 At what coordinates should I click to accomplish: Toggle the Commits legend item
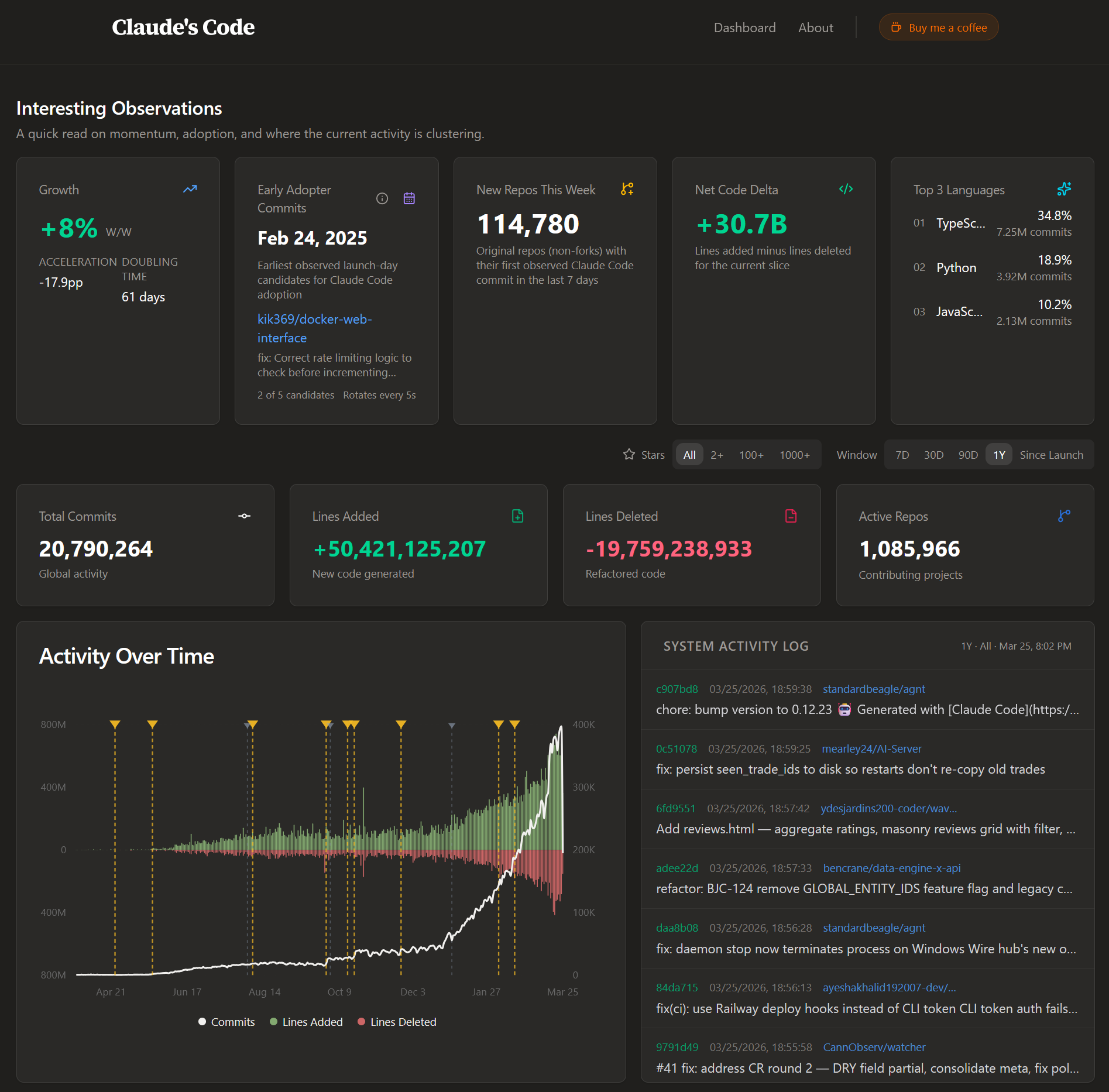[x=226, y=1022]
